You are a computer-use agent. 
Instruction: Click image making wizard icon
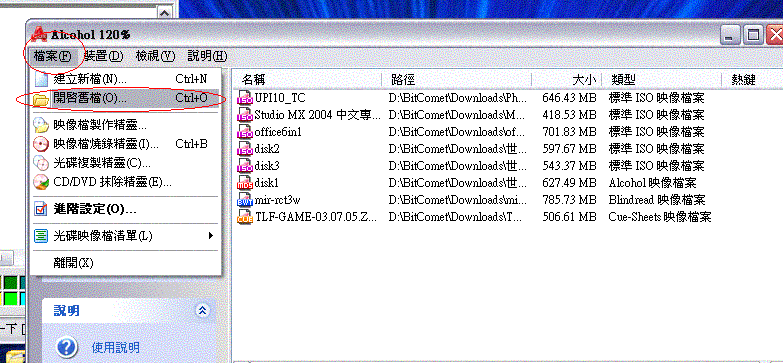[40, 124]
